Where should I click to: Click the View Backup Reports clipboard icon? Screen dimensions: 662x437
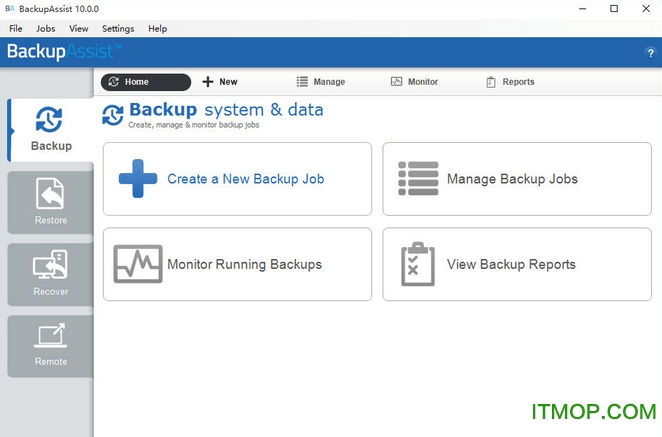pyautogui.click(x=418, y=264)
